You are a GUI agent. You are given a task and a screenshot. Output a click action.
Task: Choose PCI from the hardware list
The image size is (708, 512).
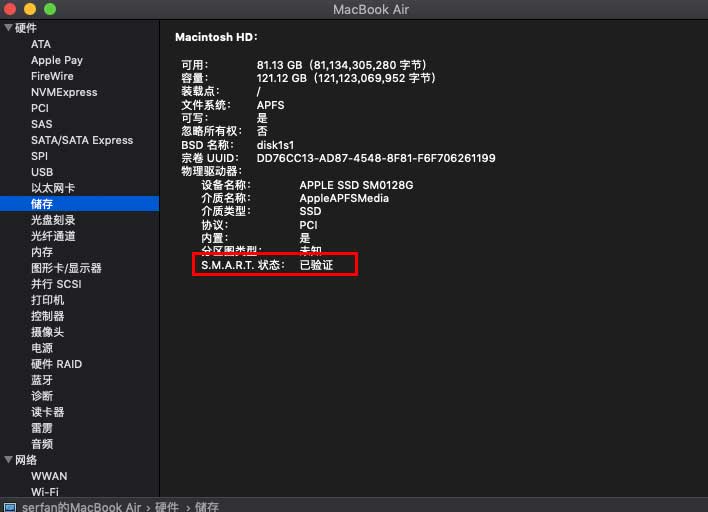tap(40, 108)
